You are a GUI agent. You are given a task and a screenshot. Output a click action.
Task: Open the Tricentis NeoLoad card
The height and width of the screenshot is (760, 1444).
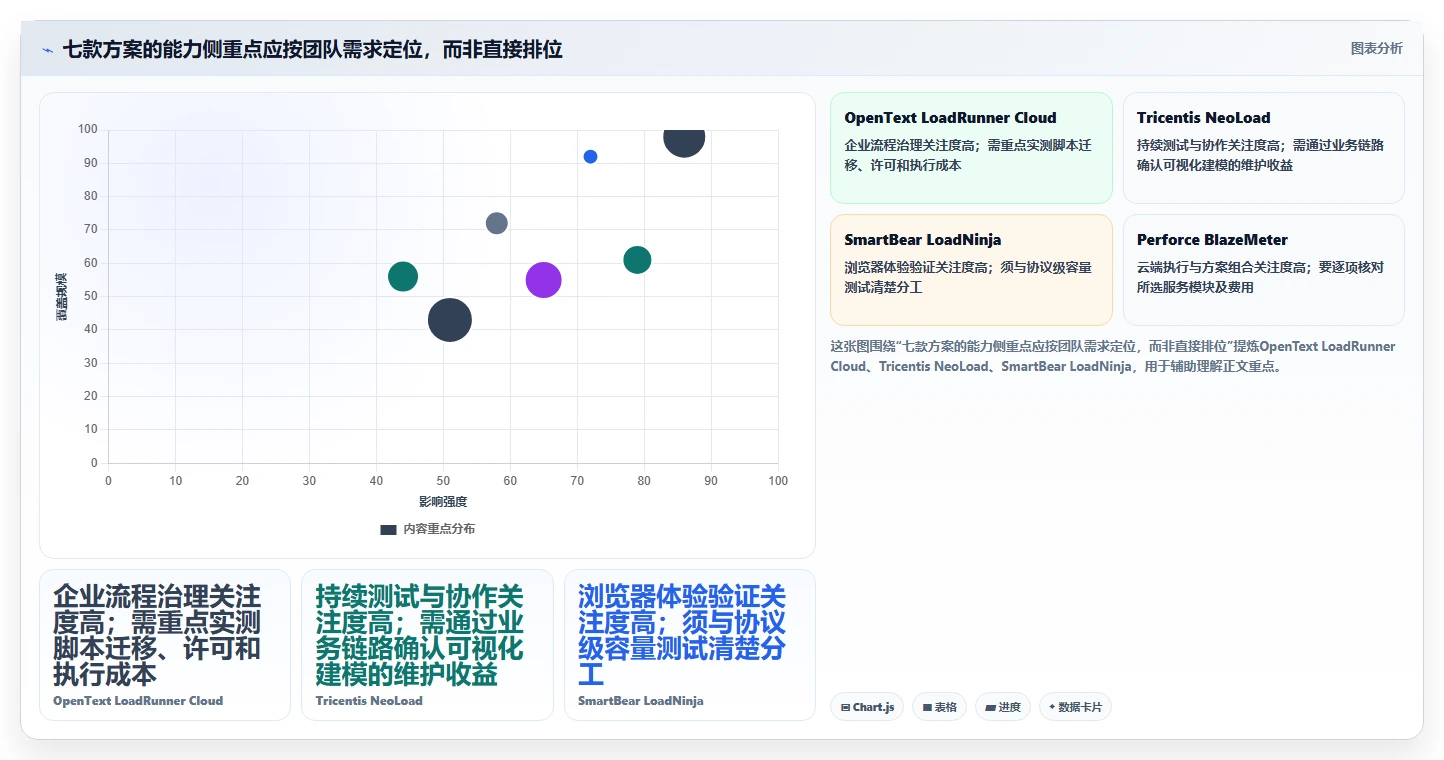click(x=1264, y=148)
